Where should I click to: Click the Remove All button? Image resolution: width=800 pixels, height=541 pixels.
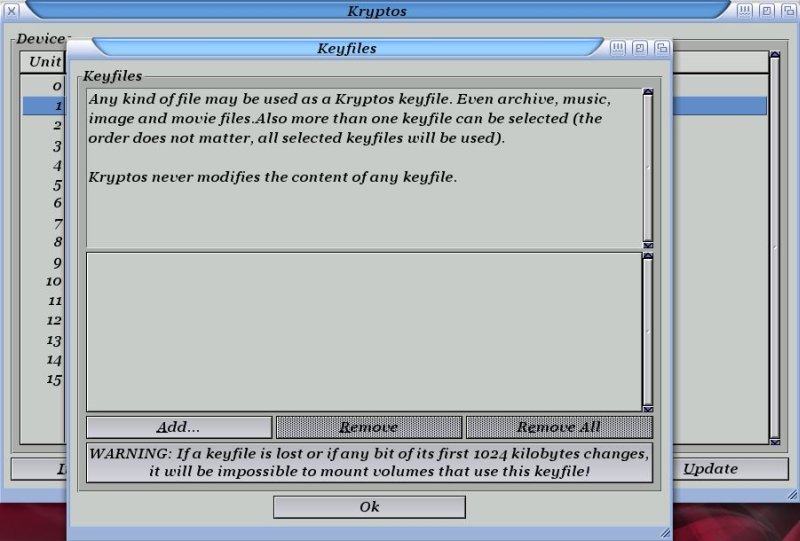click(559, 427)
